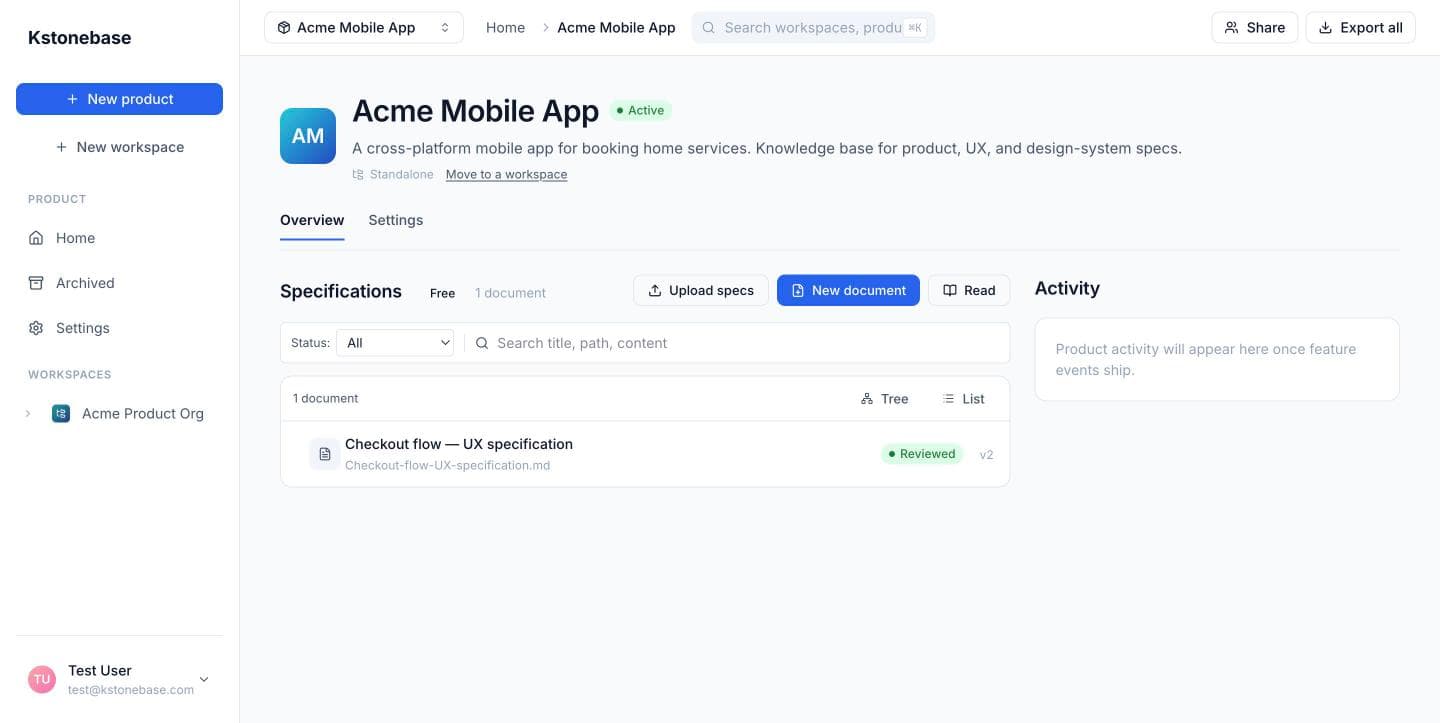Click the Share button
Screen dimensions: 1440x723
point(1255,28)
